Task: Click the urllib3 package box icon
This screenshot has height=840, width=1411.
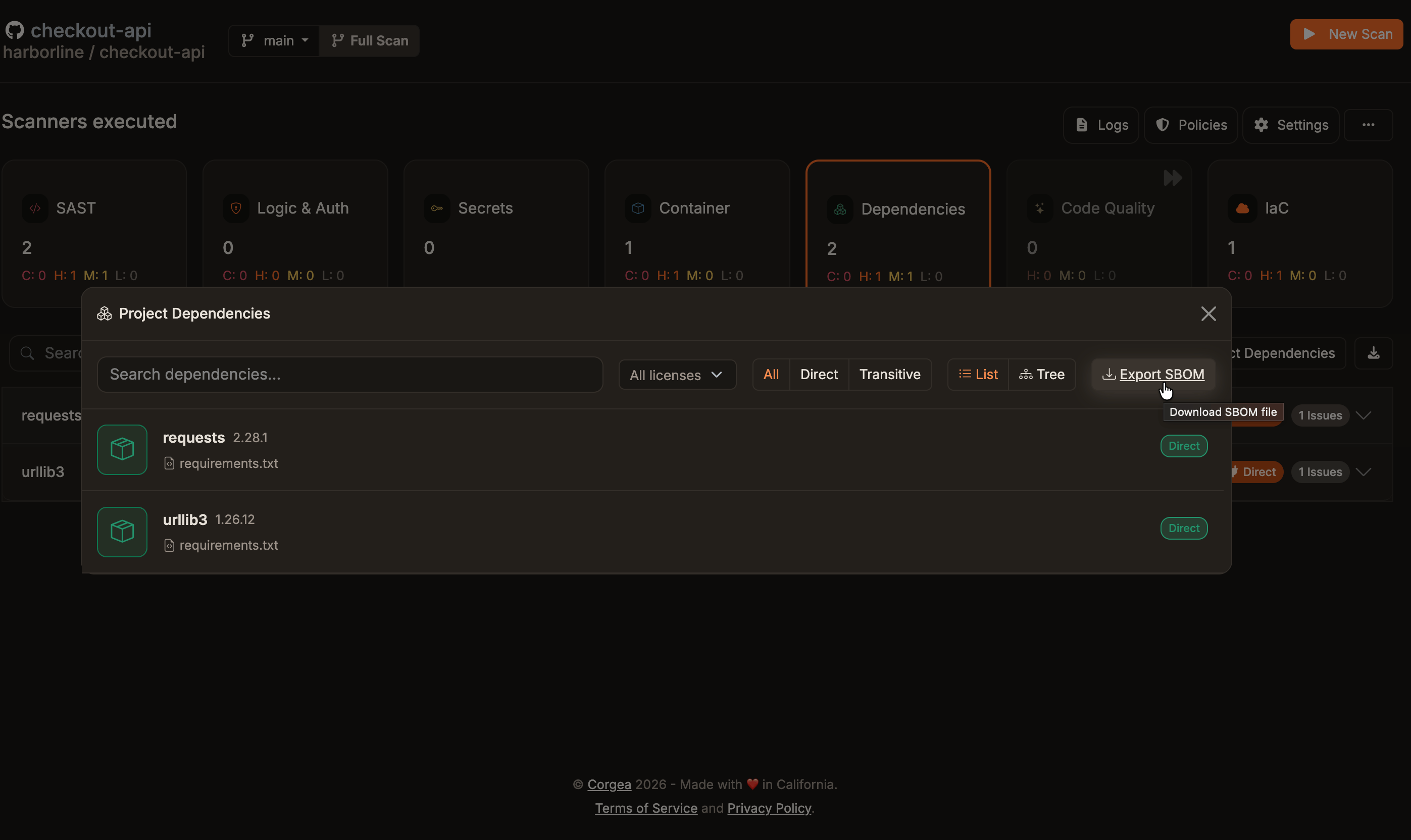Action: click(122, 532)
